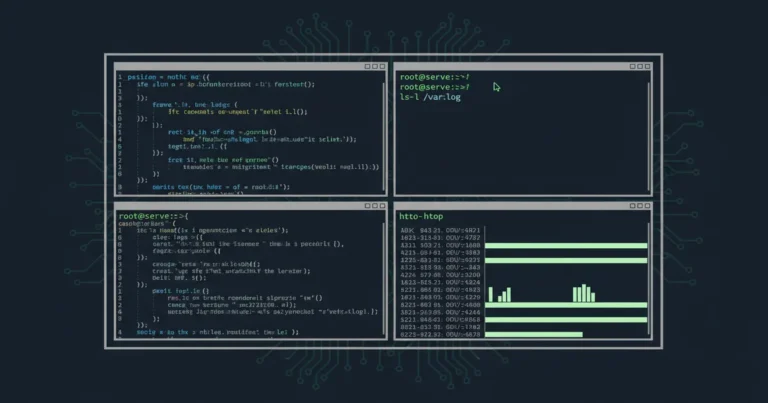Click the first square button in top-left code window's title bar
The height and width of the screenshot is (403, 768).
[x=367, y=66]
